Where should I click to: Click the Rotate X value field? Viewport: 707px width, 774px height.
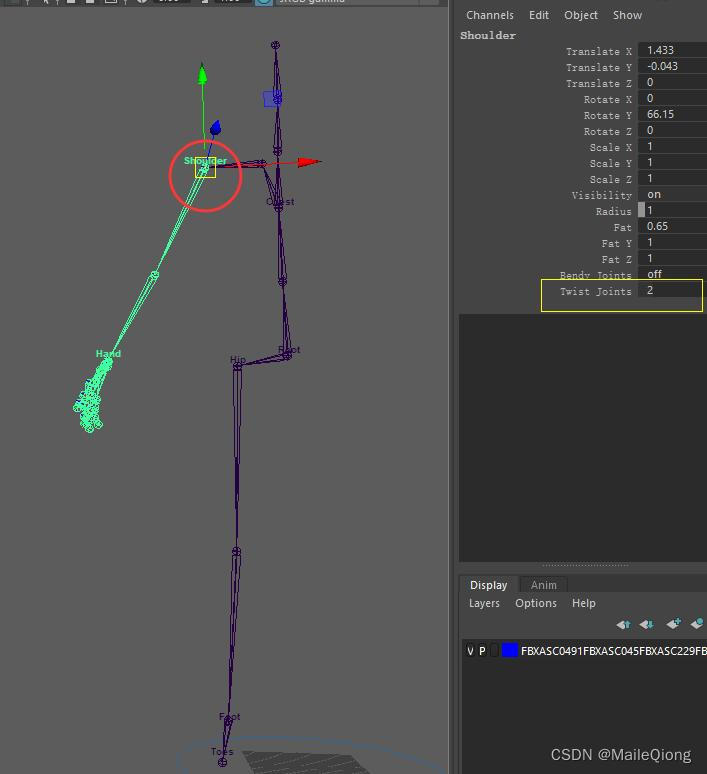click(672, 98)
